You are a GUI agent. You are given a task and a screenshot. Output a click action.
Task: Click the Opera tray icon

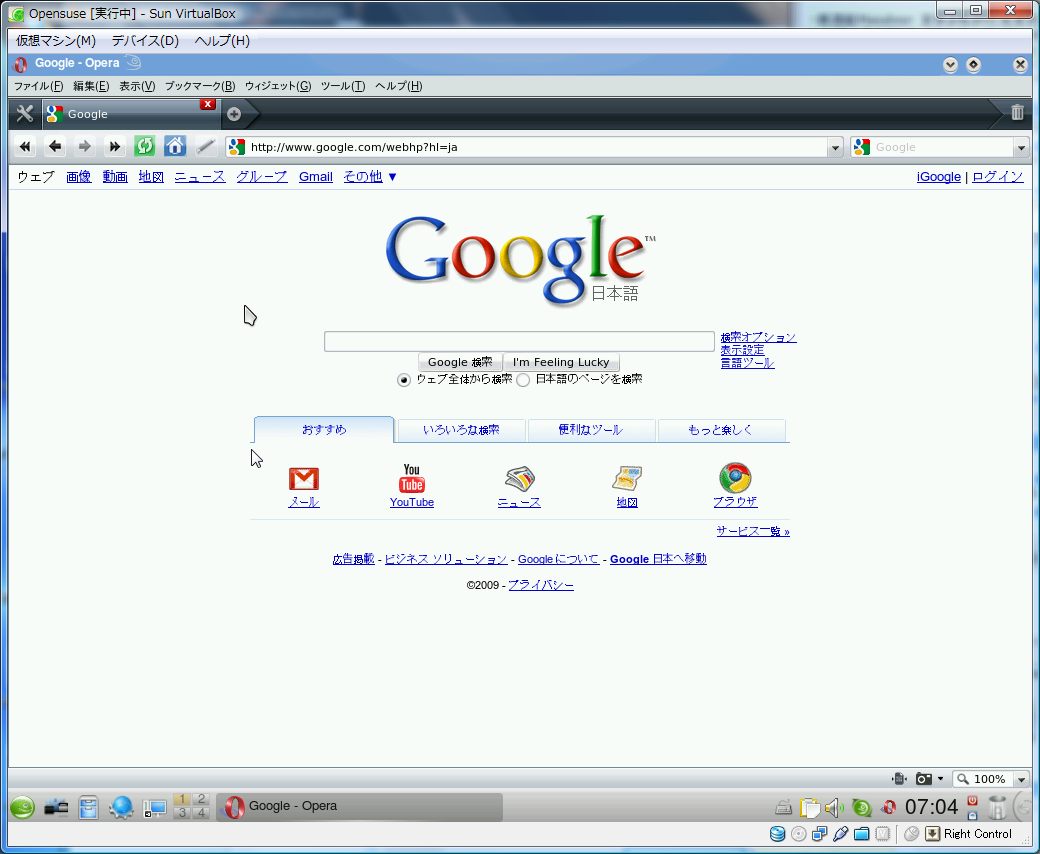click(x=889, y=808)
